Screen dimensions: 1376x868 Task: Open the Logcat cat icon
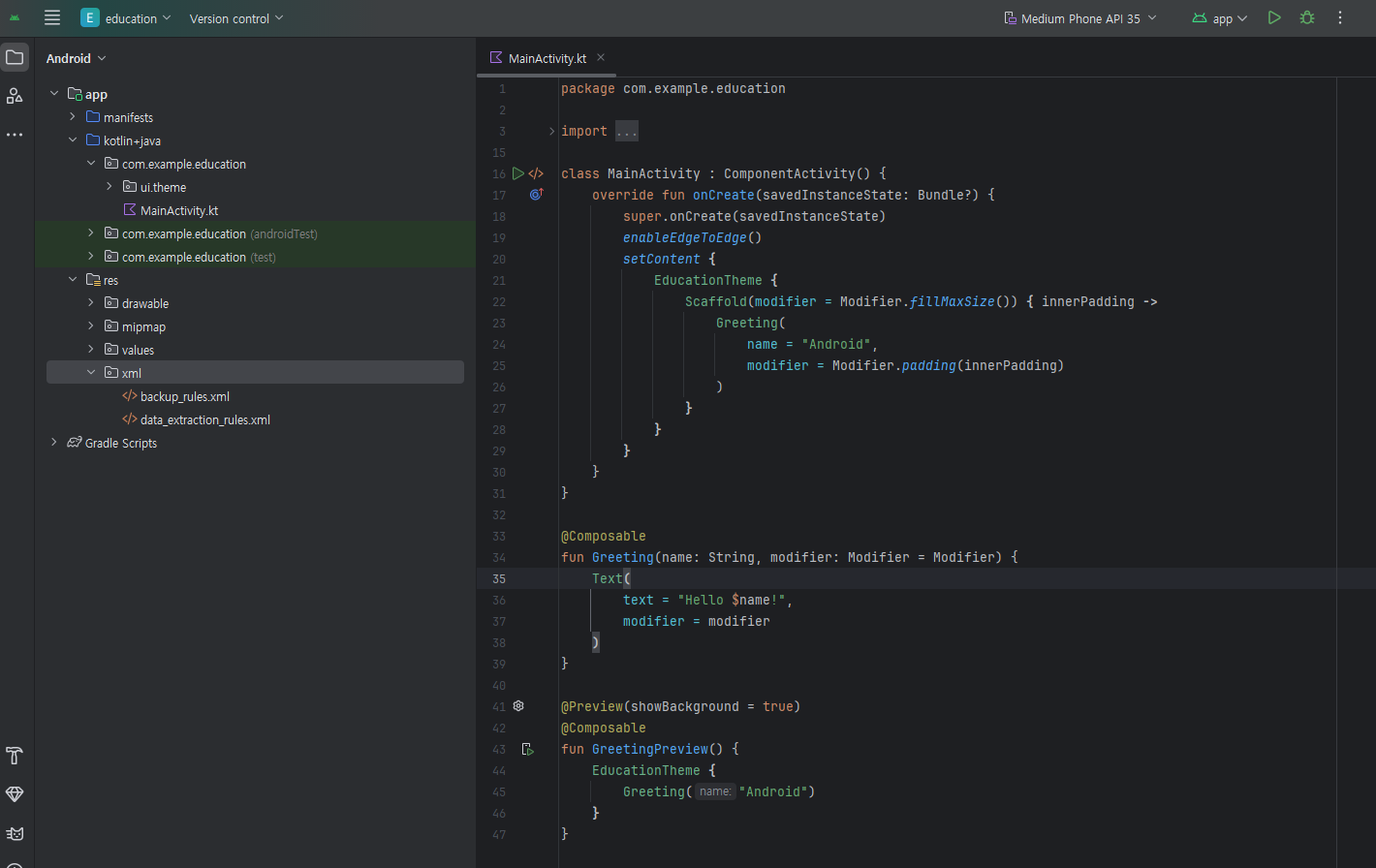tap(15, 833)
